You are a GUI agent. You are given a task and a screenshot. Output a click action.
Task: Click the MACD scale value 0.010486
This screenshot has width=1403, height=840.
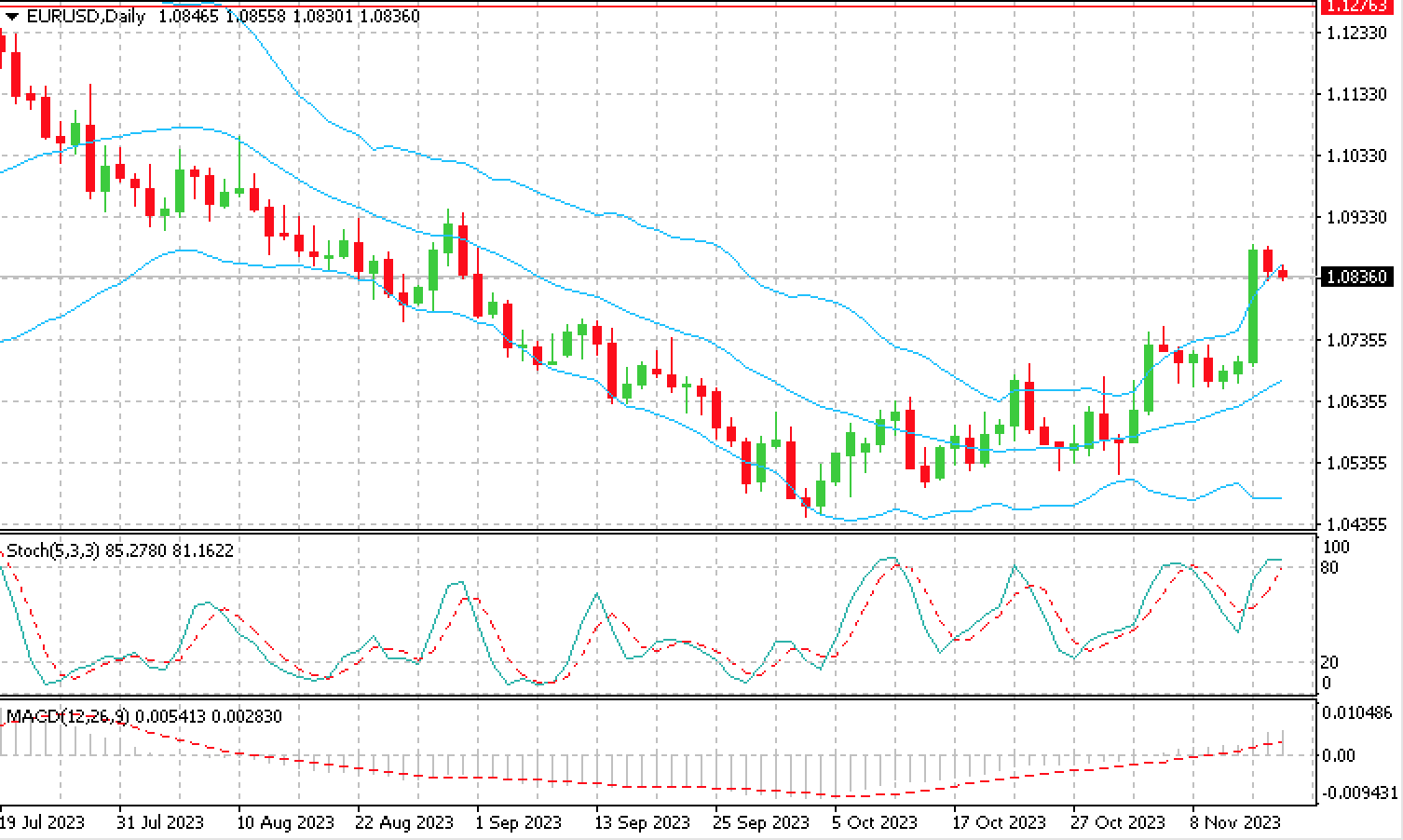(1359, 713)
